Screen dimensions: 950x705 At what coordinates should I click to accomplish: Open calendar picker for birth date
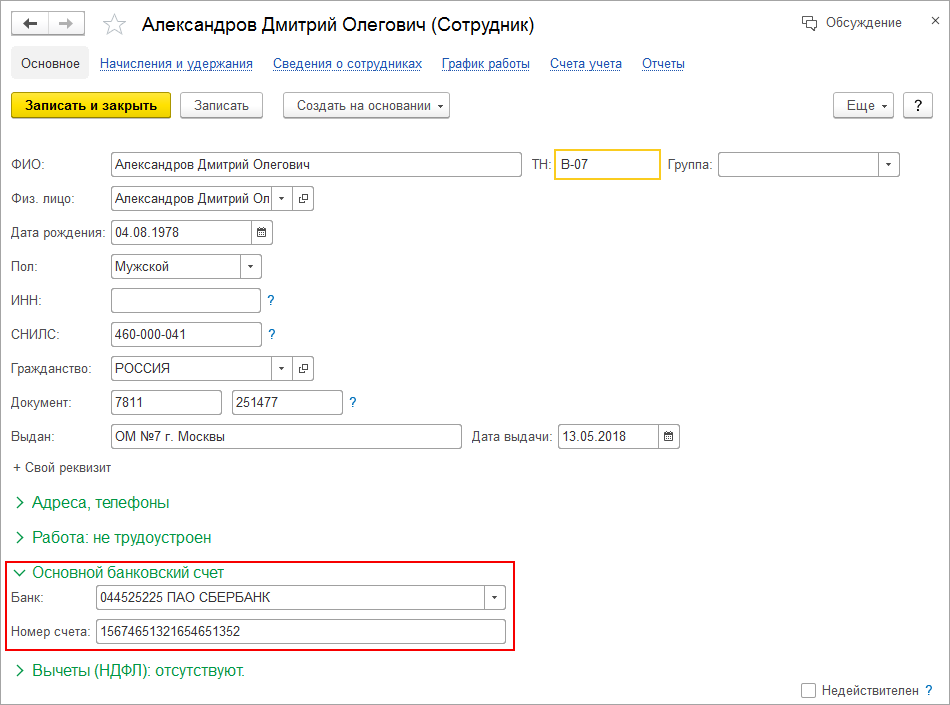(262, 233)
